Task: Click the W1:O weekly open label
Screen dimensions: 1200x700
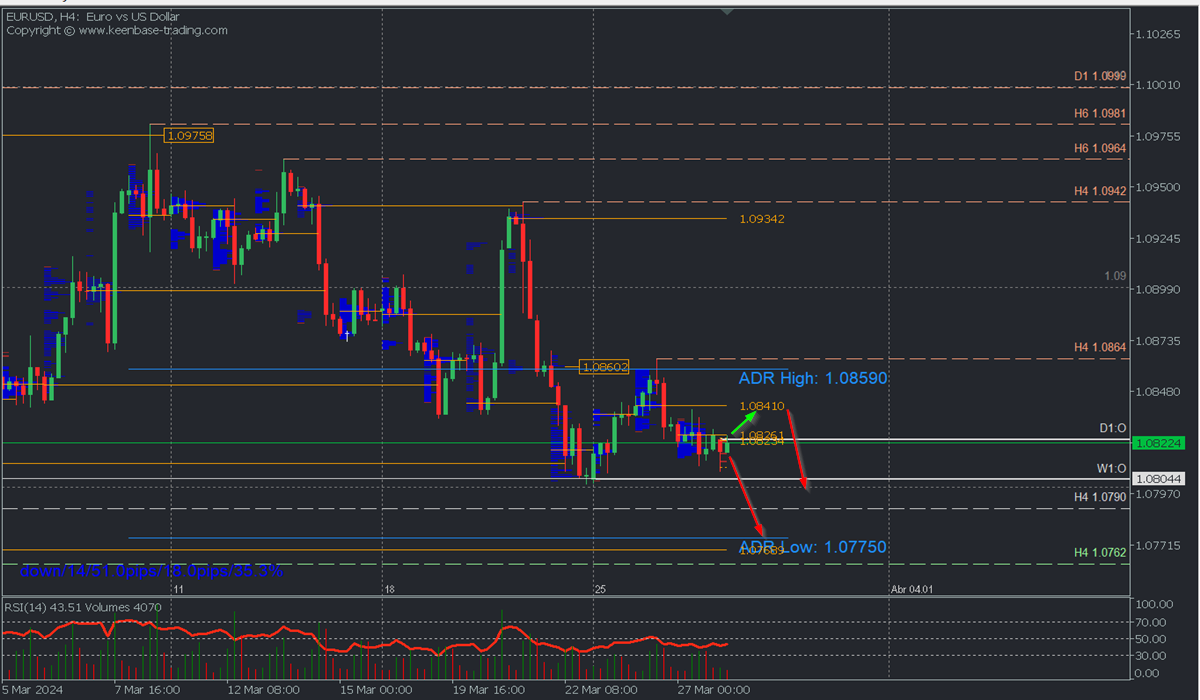Action: tap(1112, 468)
